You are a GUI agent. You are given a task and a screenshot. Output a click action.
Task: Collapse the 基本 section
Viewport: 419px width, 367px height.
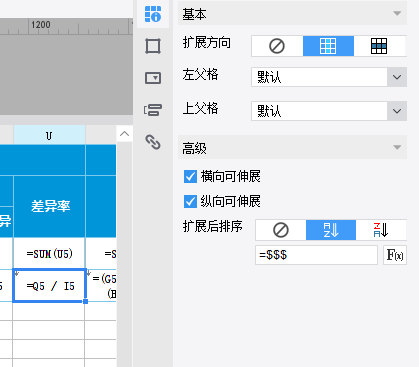[397, 13]
